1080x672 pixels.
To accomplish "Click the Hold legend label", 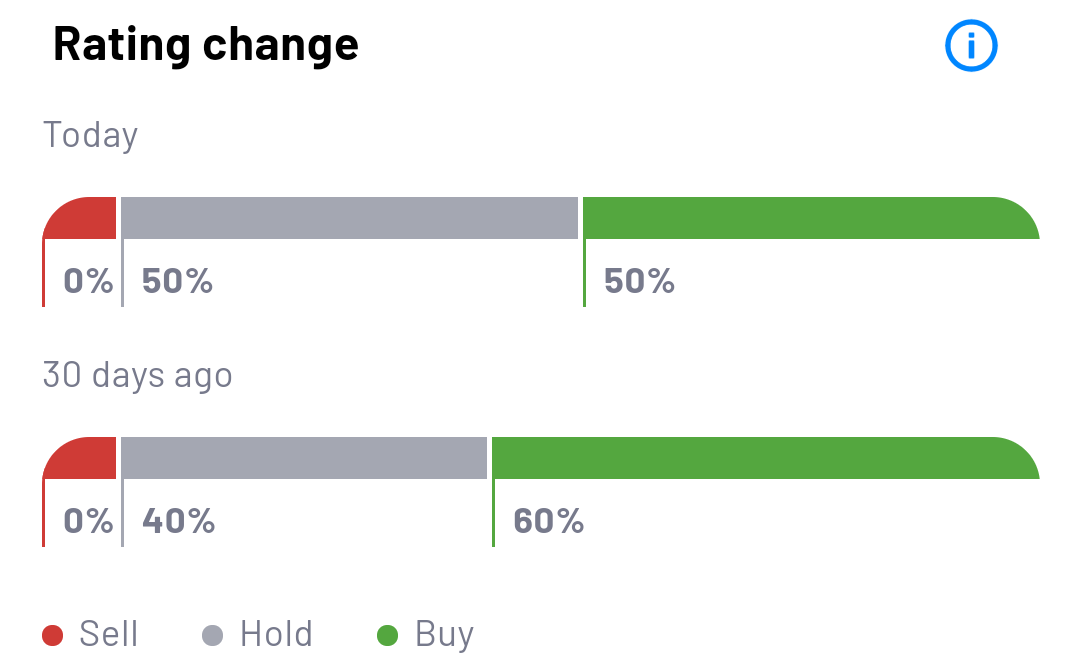I will pos(276,635).
